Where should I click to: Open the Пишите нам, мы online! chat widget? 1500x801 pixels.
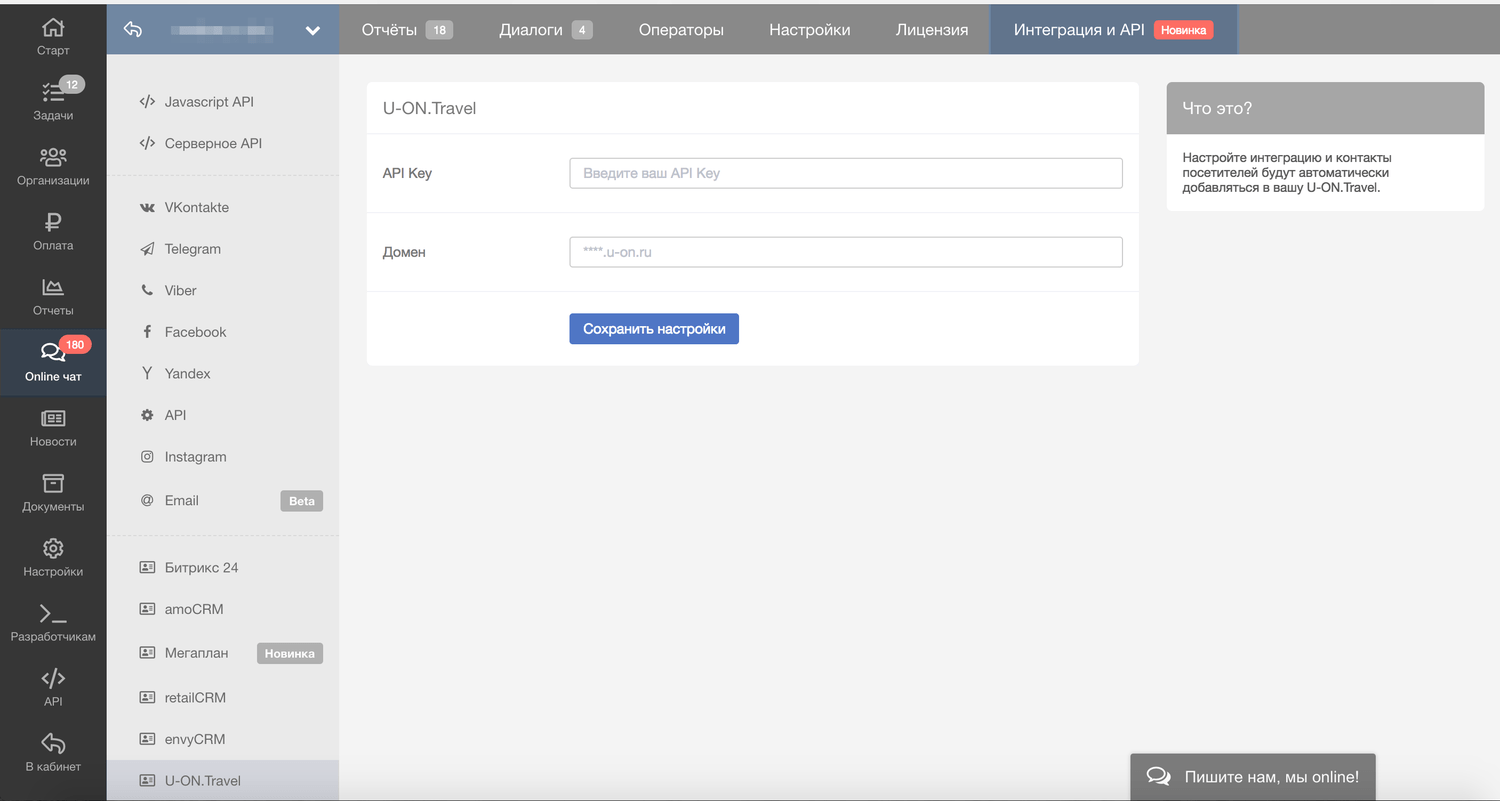click(x=1253, y=777)
